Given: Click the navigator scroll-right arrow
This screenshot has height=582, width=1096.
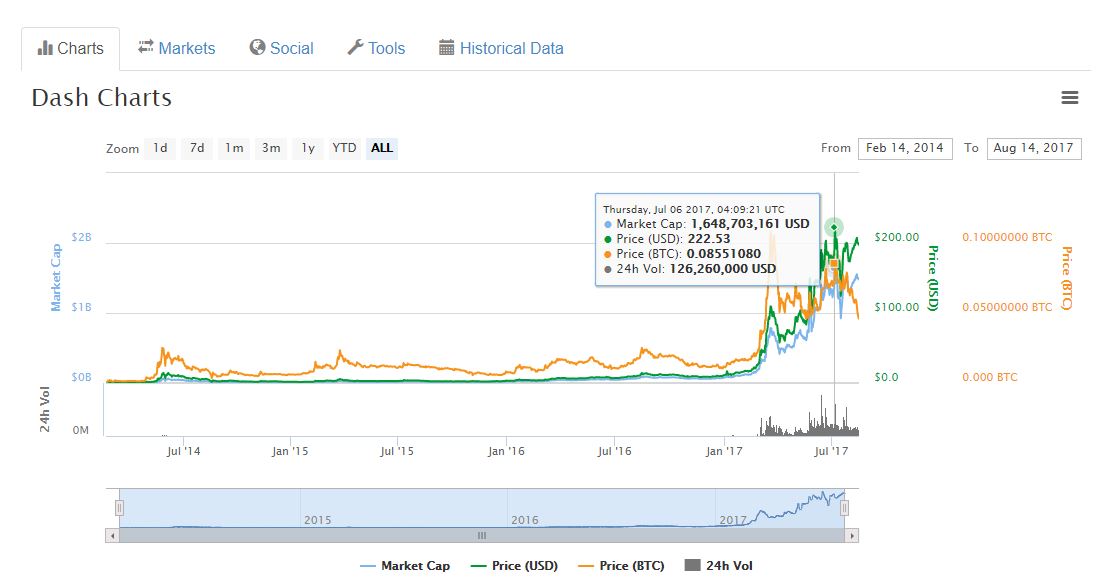Looking at the screenshot, I should point(851,536).
